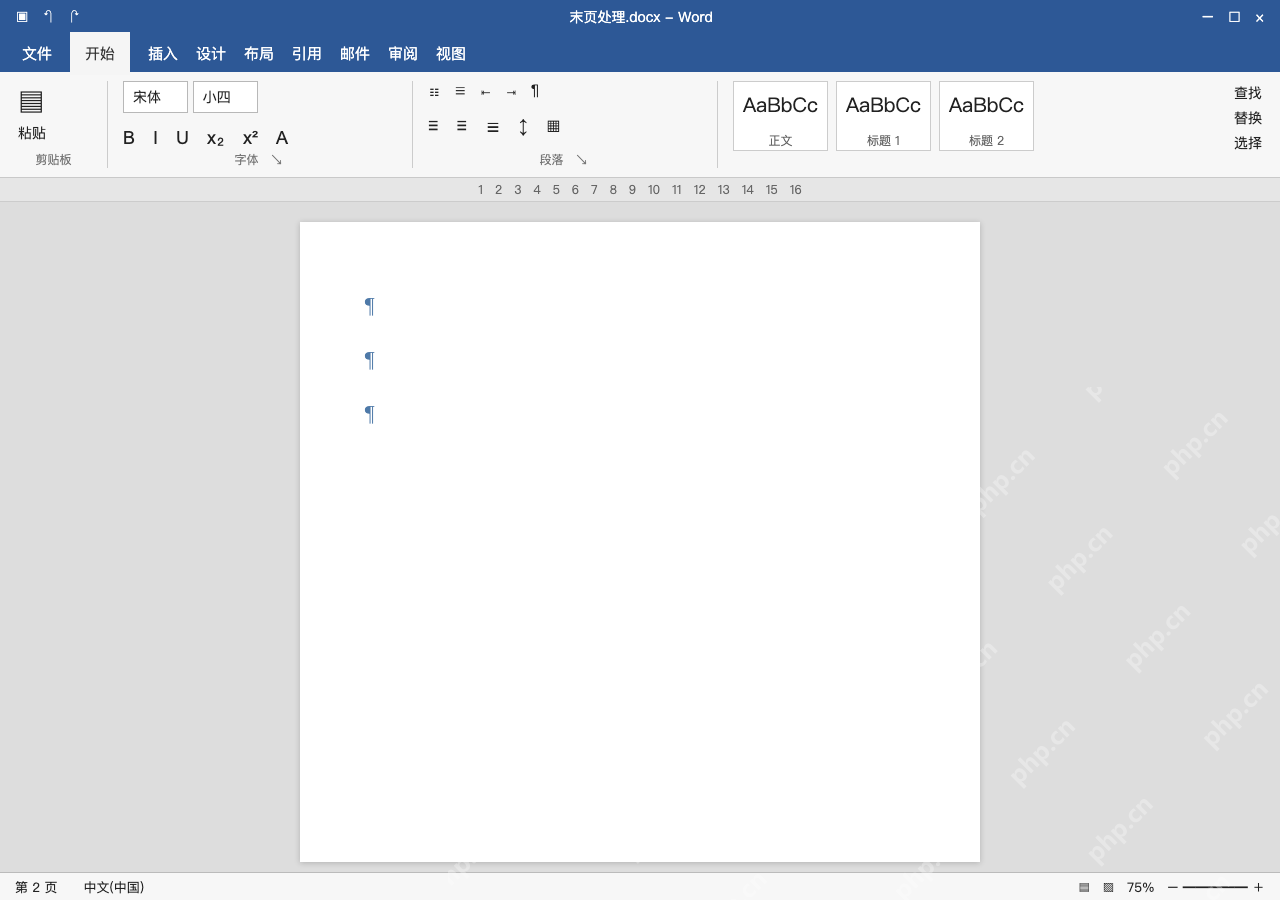Image resolution: width=1280 pixels, height=900 pixels.
Task: Open the 审阅 review tab
Action: coord(403,54)
